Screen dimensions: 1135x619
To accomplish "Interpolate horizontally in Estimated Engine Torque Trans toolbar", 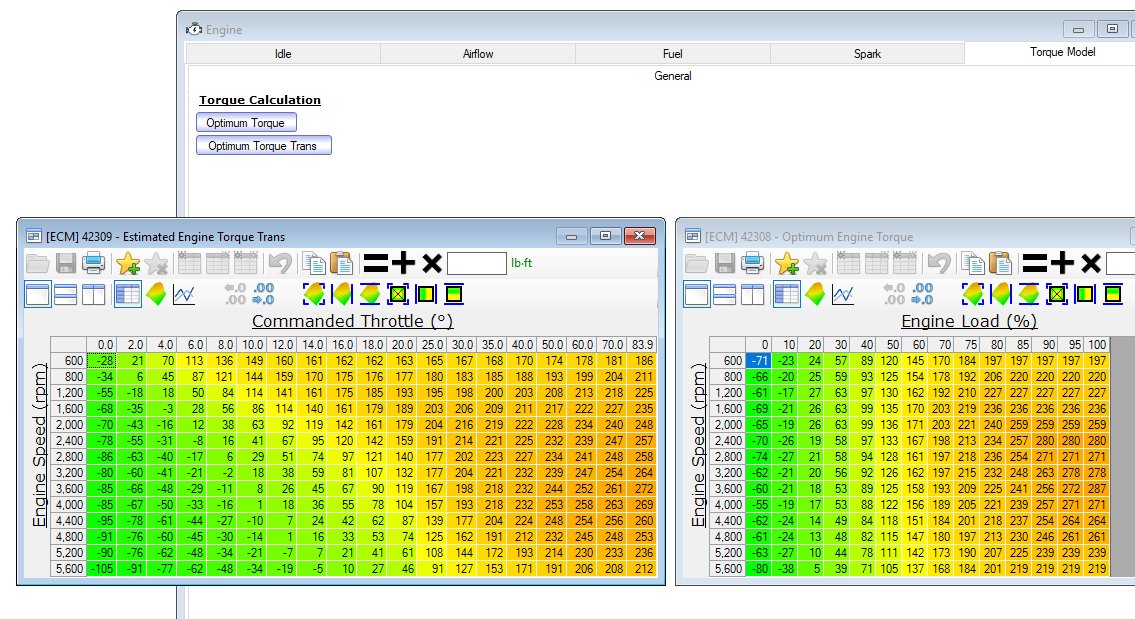I will 342,294.
